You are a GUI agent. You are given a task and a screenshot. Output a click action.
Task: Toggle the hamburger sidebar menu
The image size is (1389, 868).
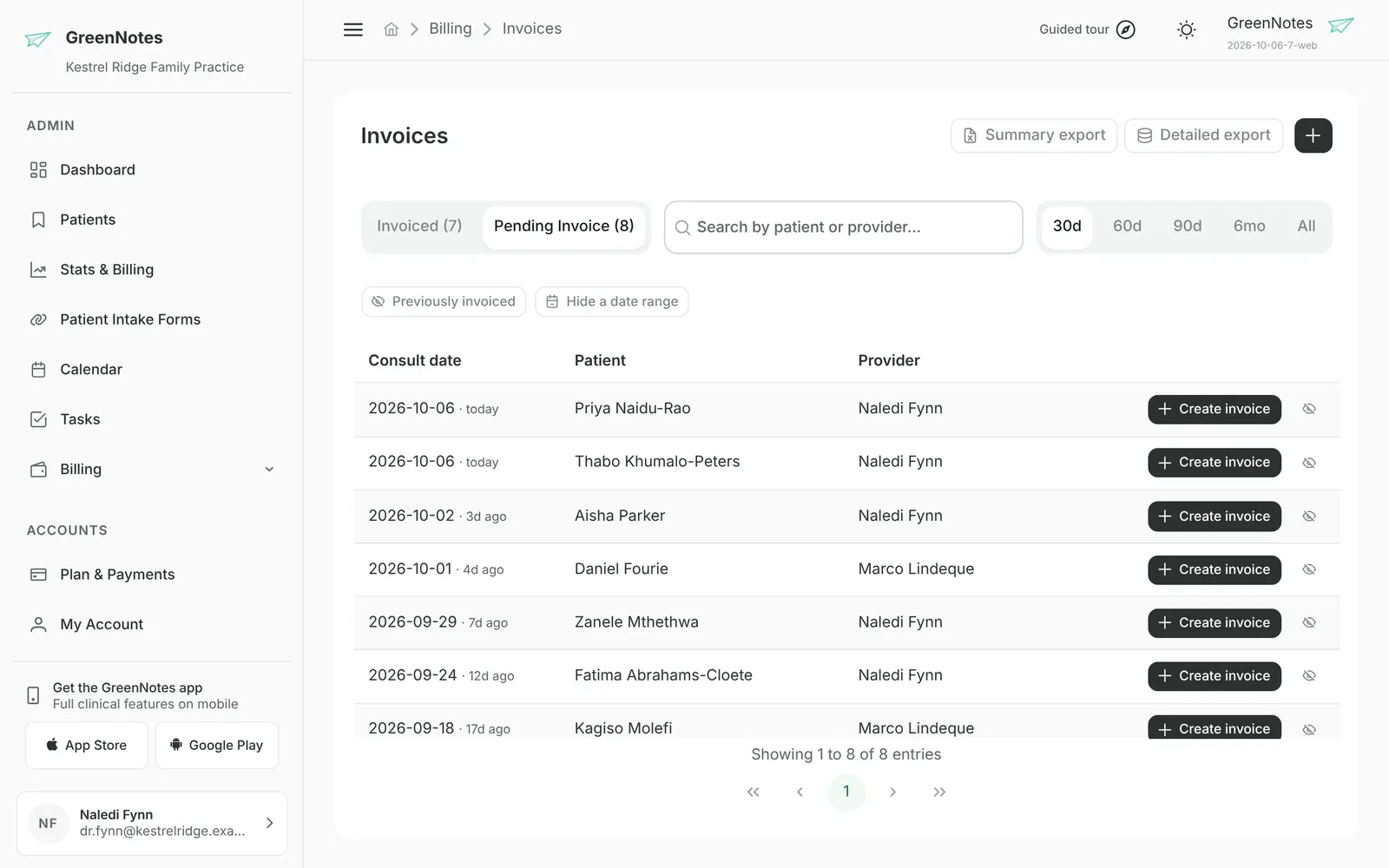point(353,30)
